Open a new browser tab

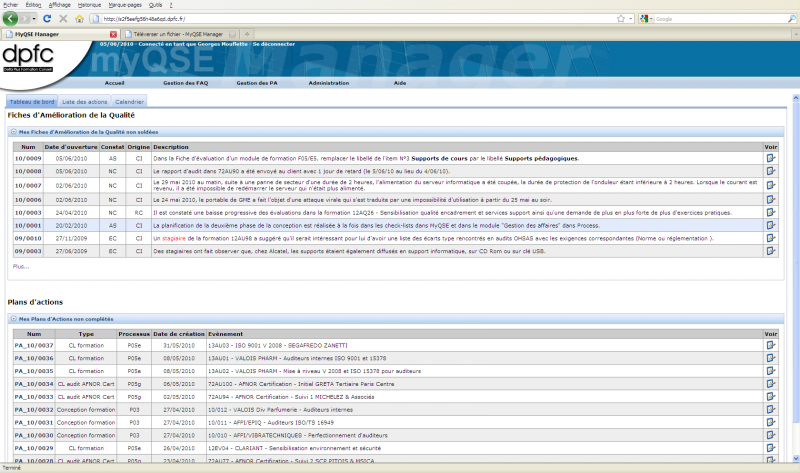tap(247, 34)
